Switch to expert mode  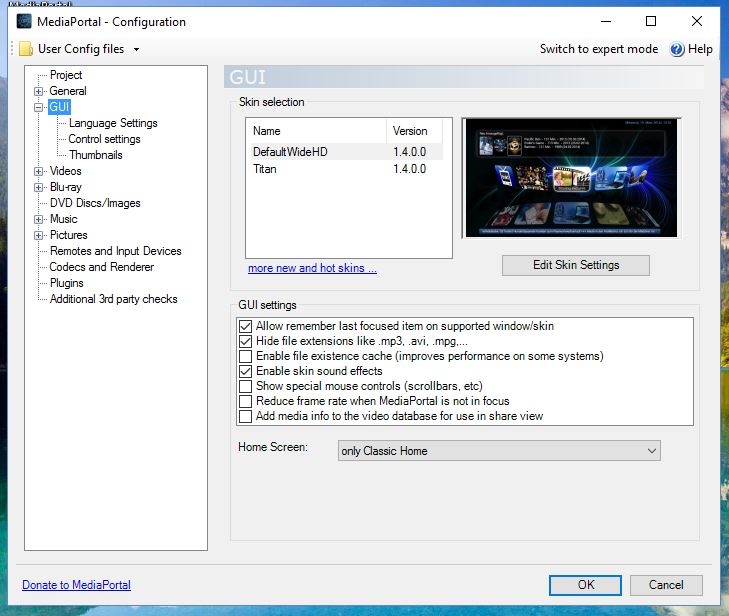coord(598,49)
